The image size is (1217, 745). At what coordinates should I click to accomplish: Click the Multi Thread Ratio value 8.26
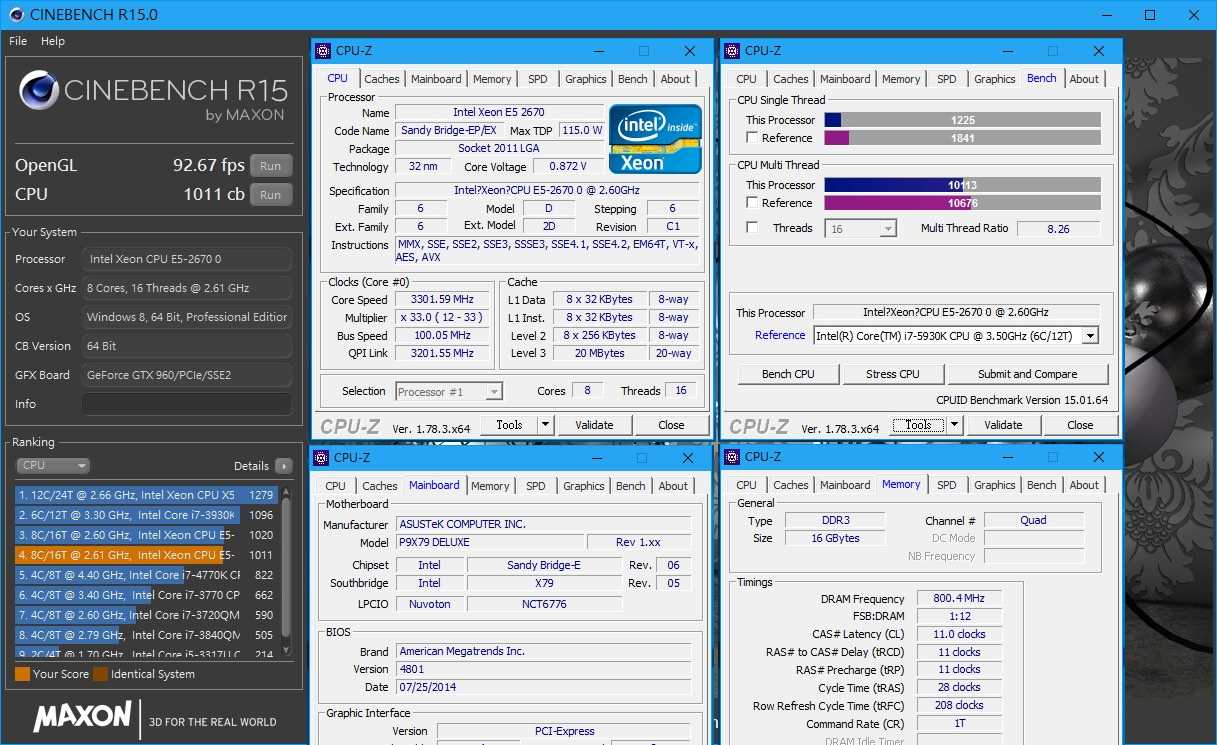tap(1058, 229)
